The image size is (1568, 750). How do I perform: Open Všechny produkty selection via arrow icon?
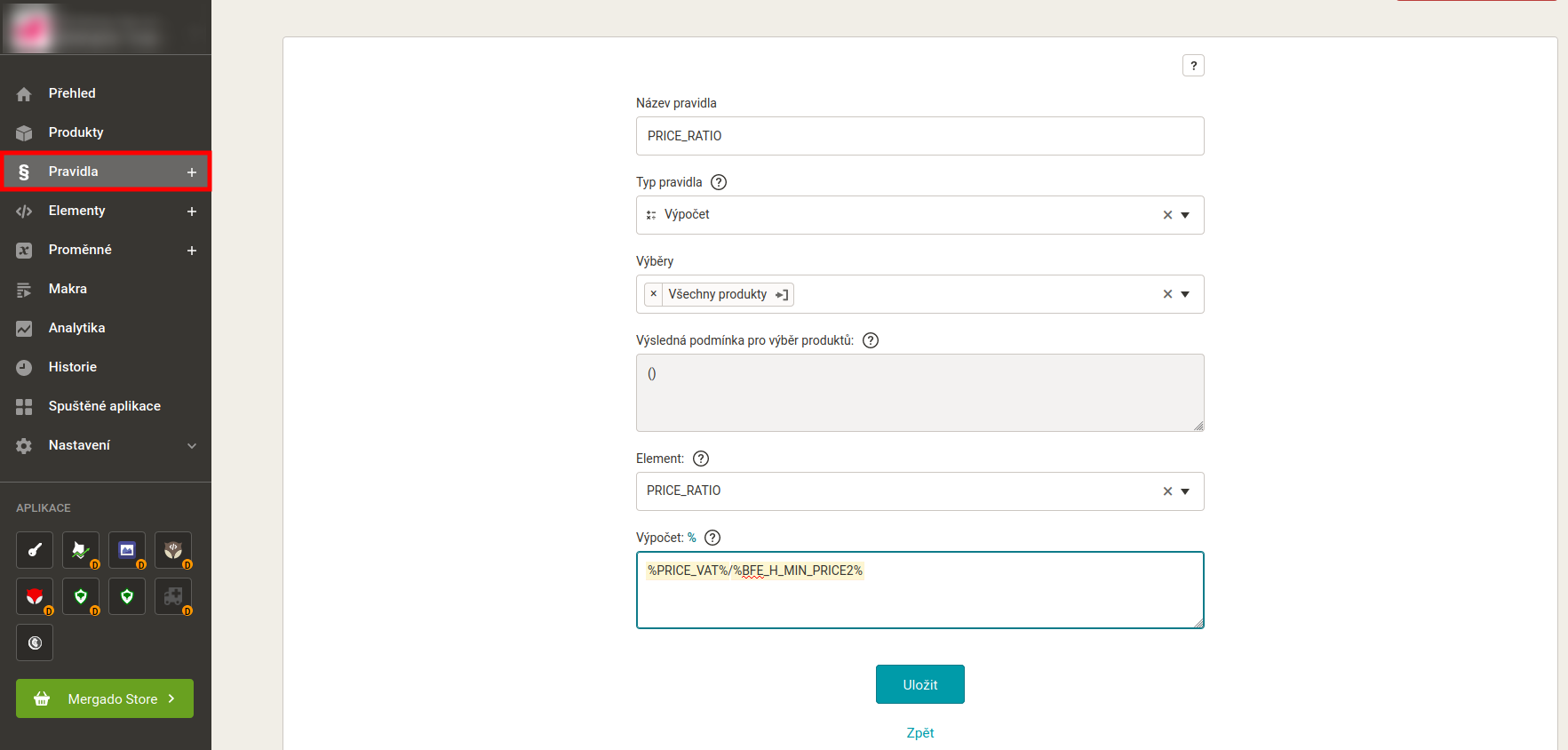coord(782,295)
